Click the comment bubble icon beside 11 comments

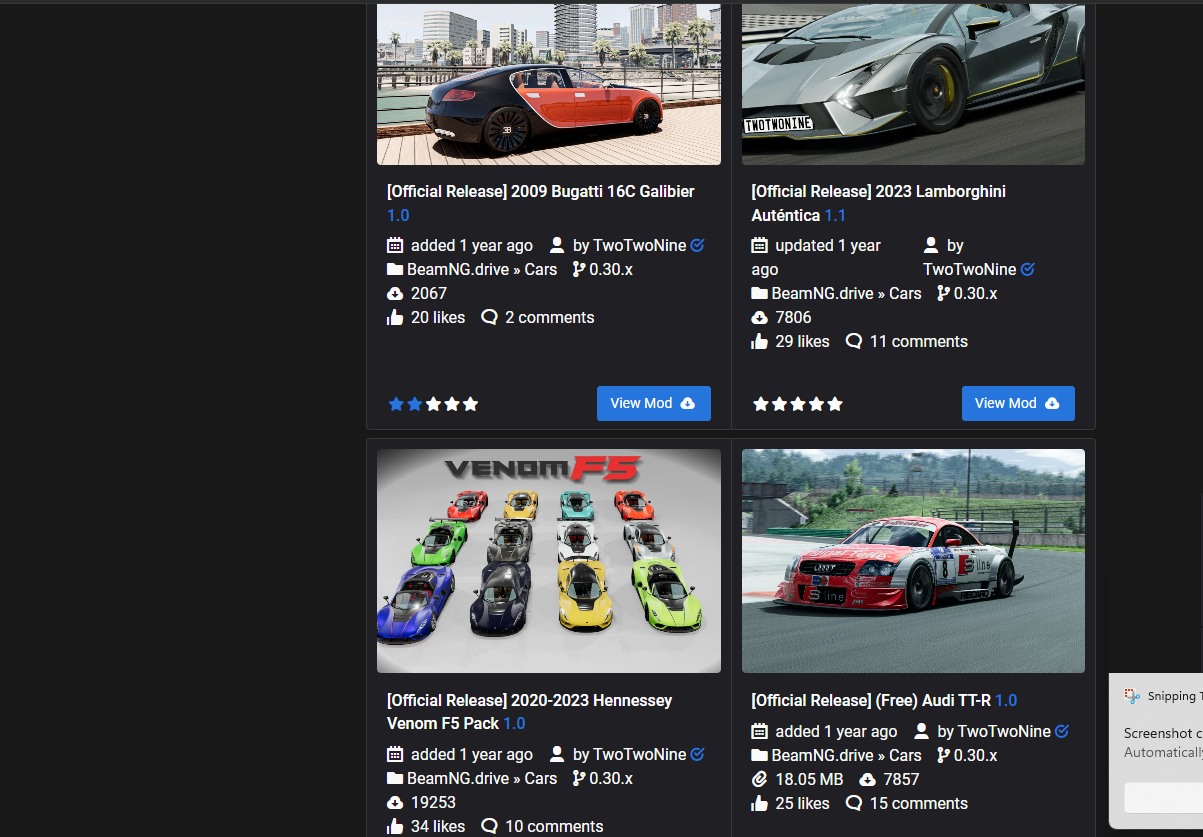[854, 341]
